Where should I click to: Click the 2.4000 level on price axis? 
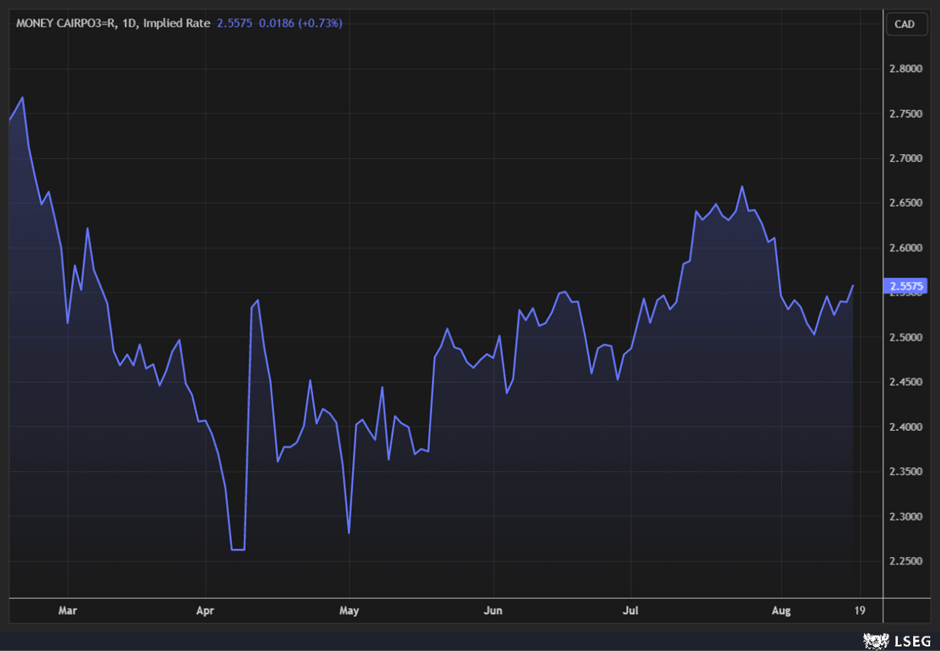click(x=905, y=427)
